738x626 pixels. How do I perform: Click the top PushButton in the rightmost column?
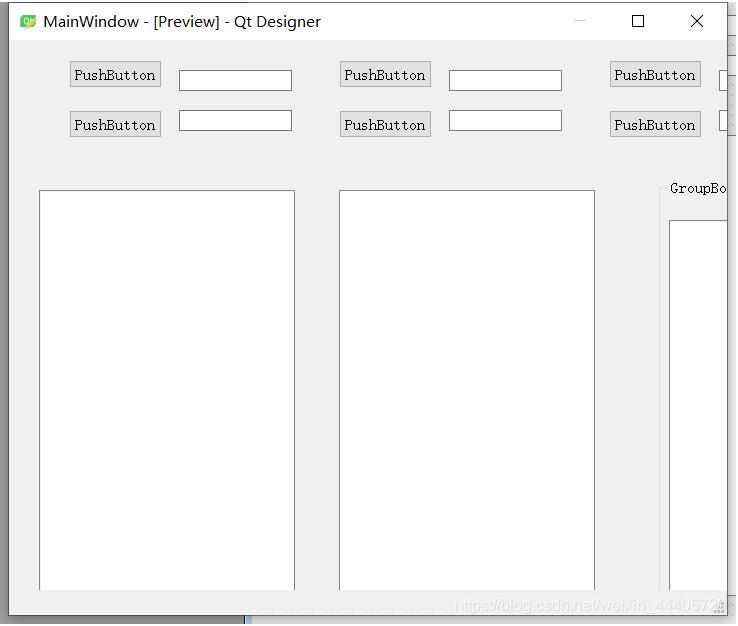click(x=655, y=74)
